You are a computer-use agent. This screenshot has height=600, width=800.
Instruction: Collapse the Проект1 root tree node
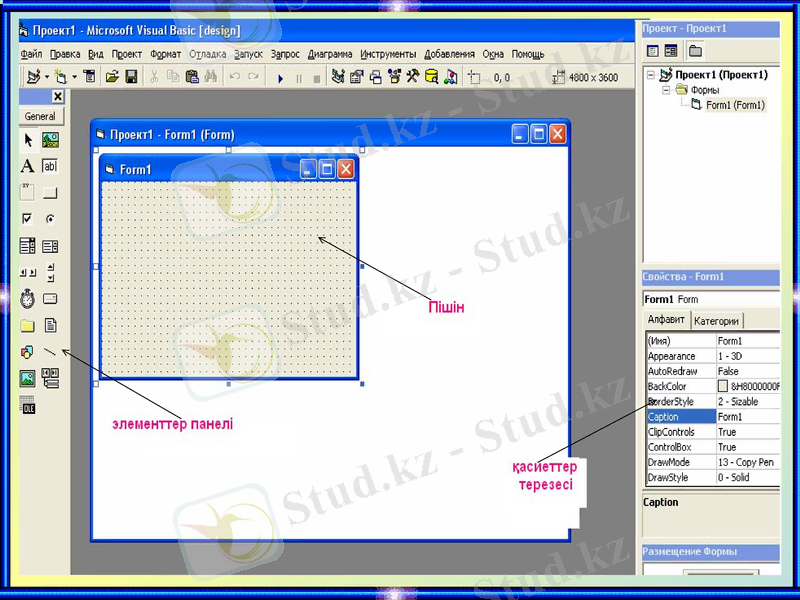(652, 75)
